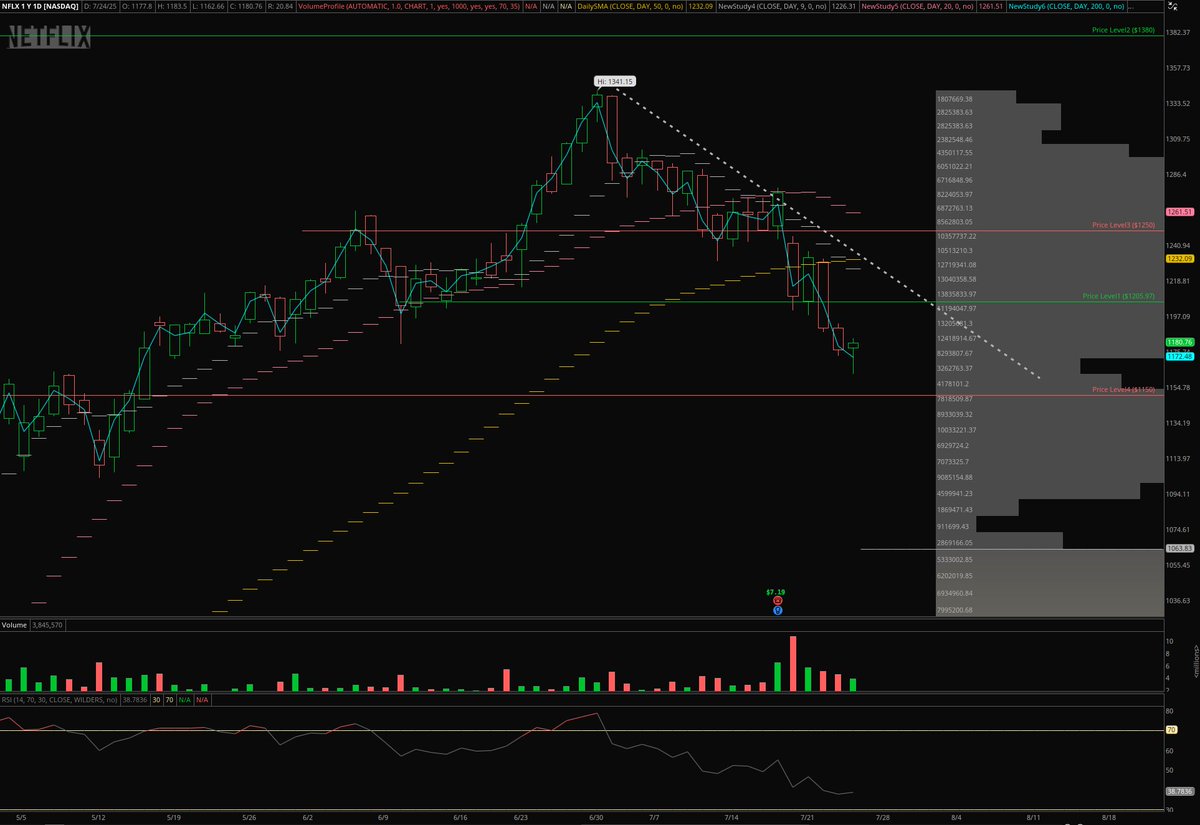Click the Price Level4 ($1150) line label

point(1124,389)
